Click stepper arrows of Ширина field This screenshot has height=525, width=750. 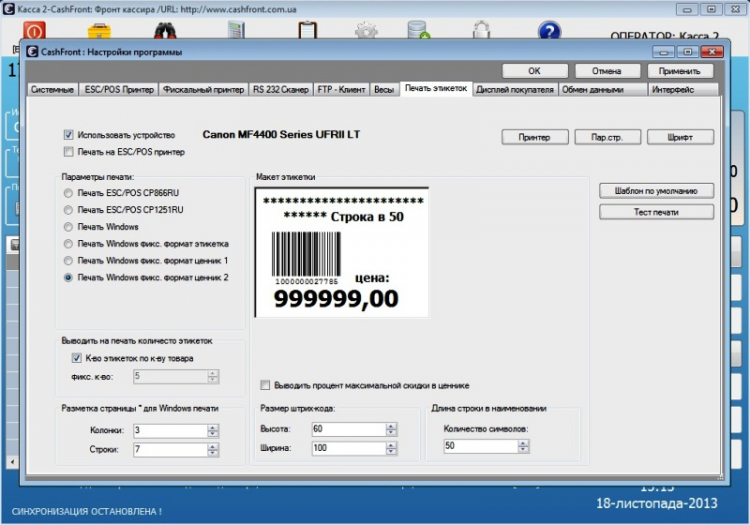click(391, 448)
